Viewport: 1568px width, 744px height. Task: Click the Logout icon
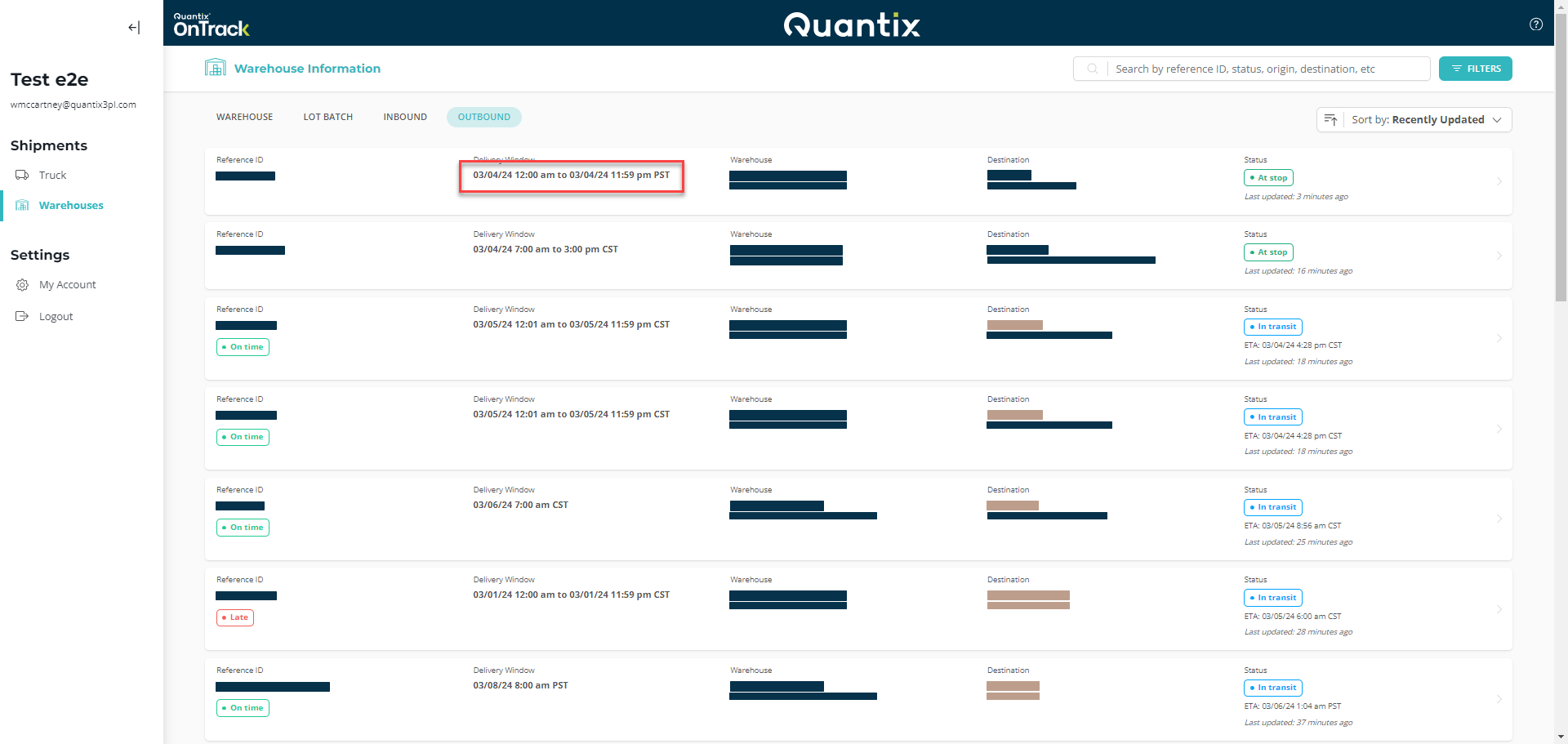(x=22, y=316)
